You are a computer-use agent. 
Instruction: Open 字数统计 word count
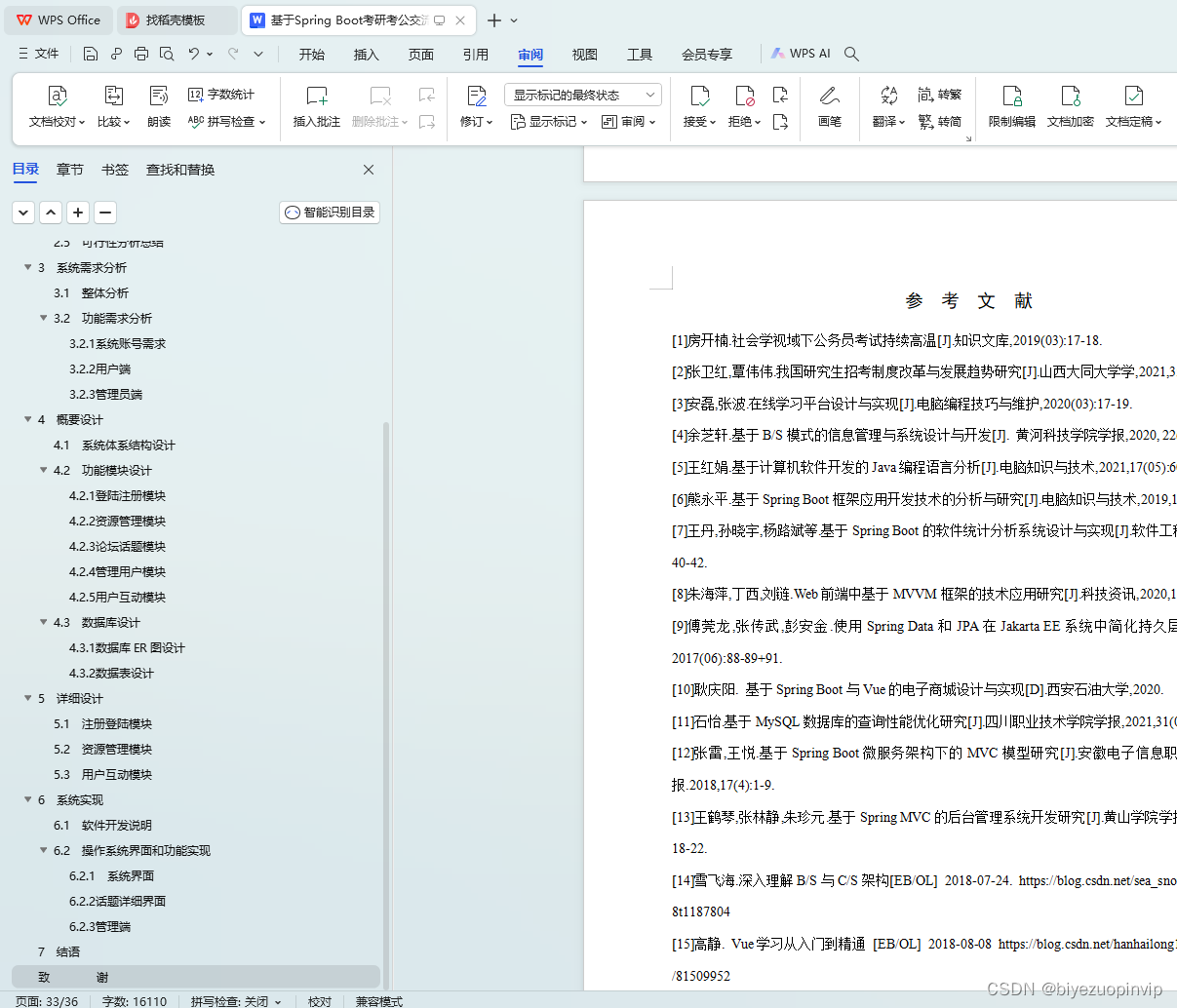click(x=221, y=95)
